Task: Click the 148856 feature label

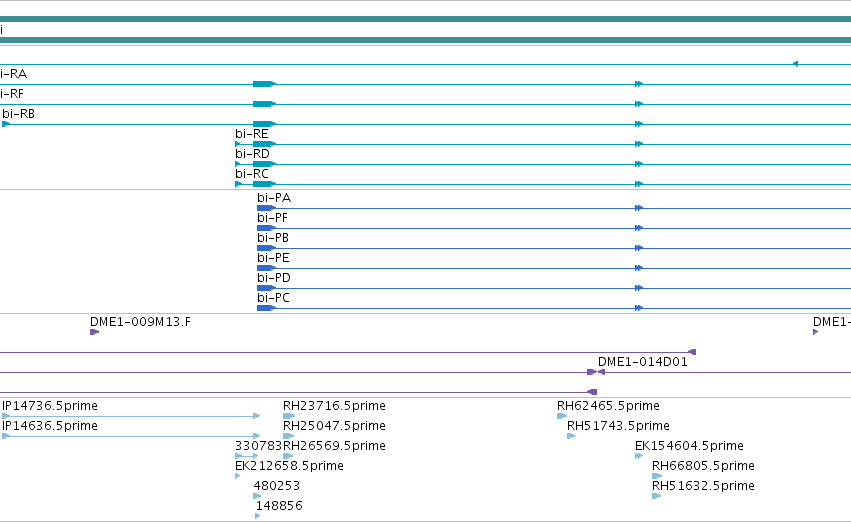Action: click(x=279, y=506)
